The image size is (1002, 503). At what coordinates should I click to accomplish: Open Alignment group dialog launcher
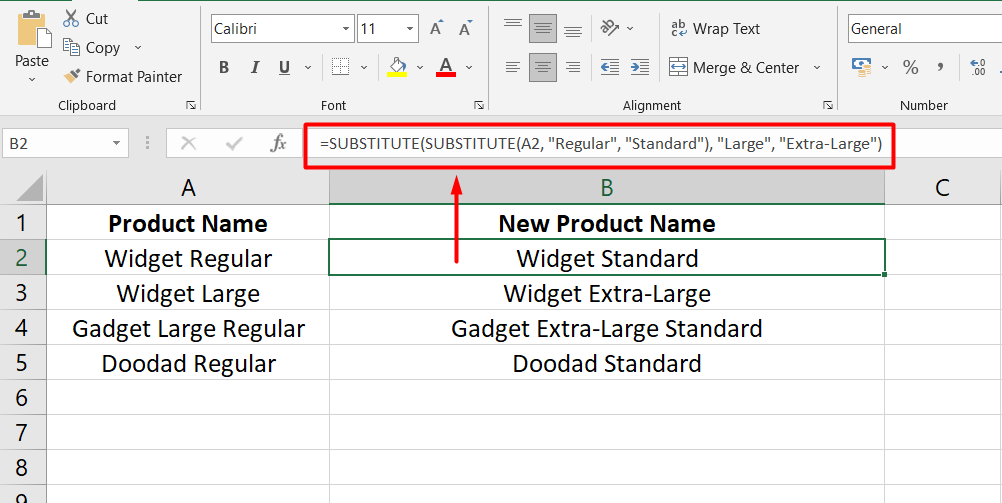tap(828, 105)
